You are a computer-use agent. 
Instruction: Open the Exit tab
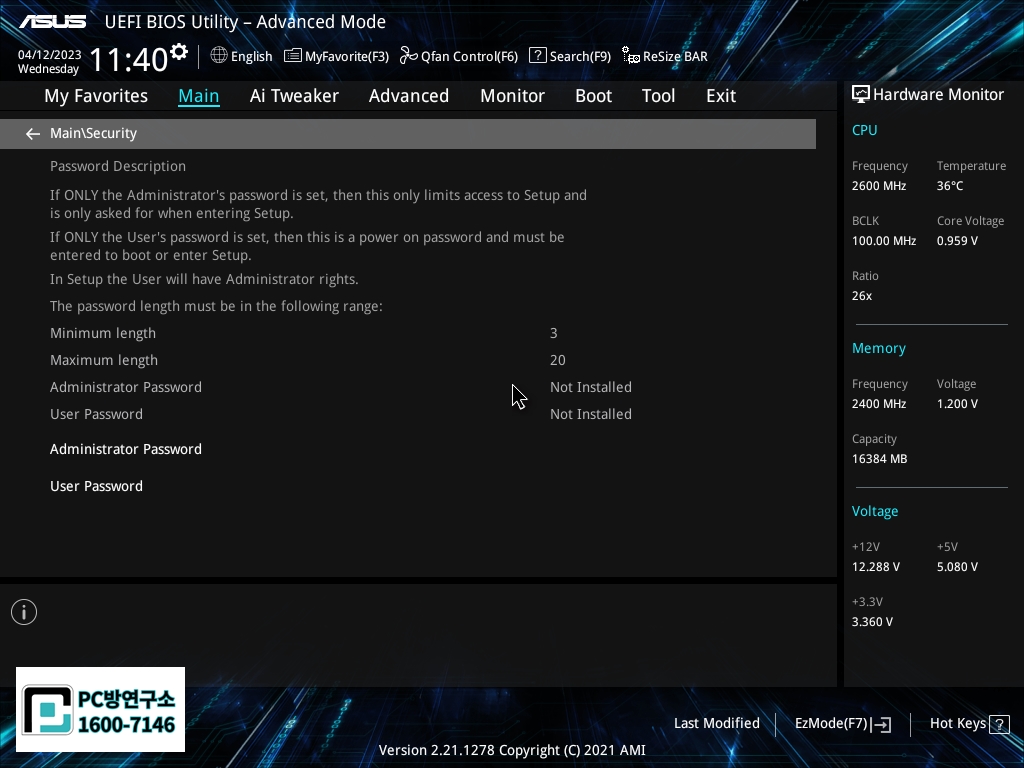(721, 96)
